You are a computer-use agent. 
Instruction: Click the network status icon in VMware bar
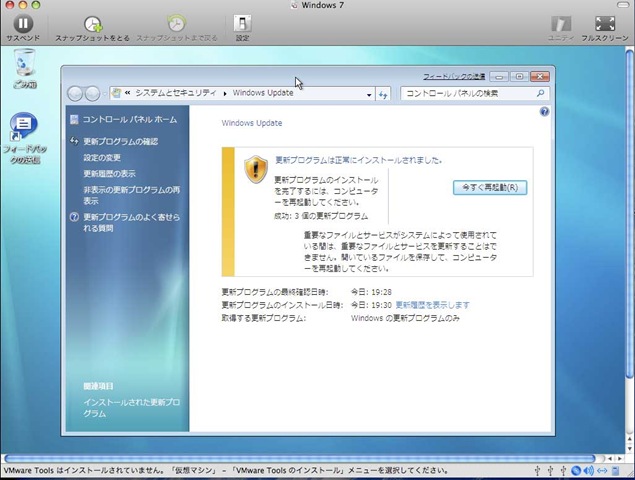tap(602, 471)
